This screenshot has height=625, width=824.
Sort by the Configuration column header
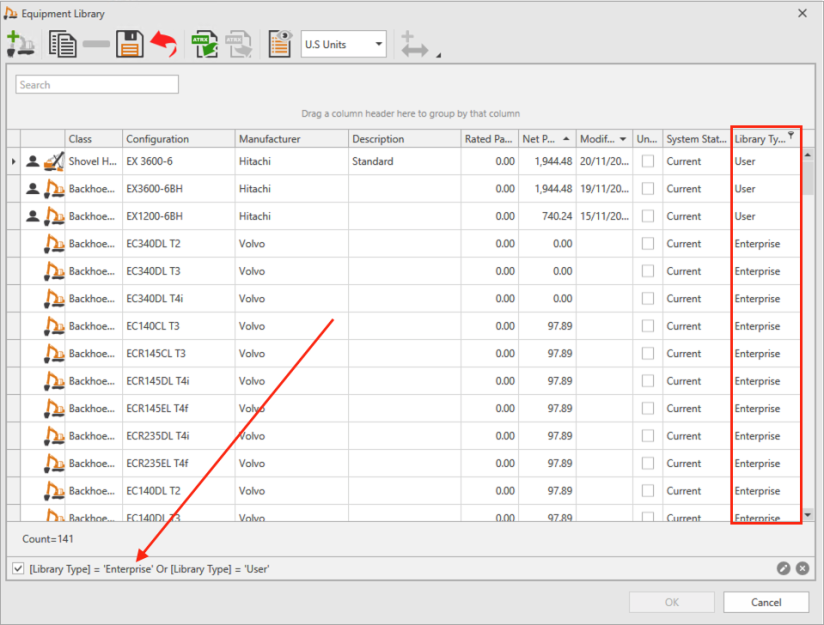coord(178,139)
